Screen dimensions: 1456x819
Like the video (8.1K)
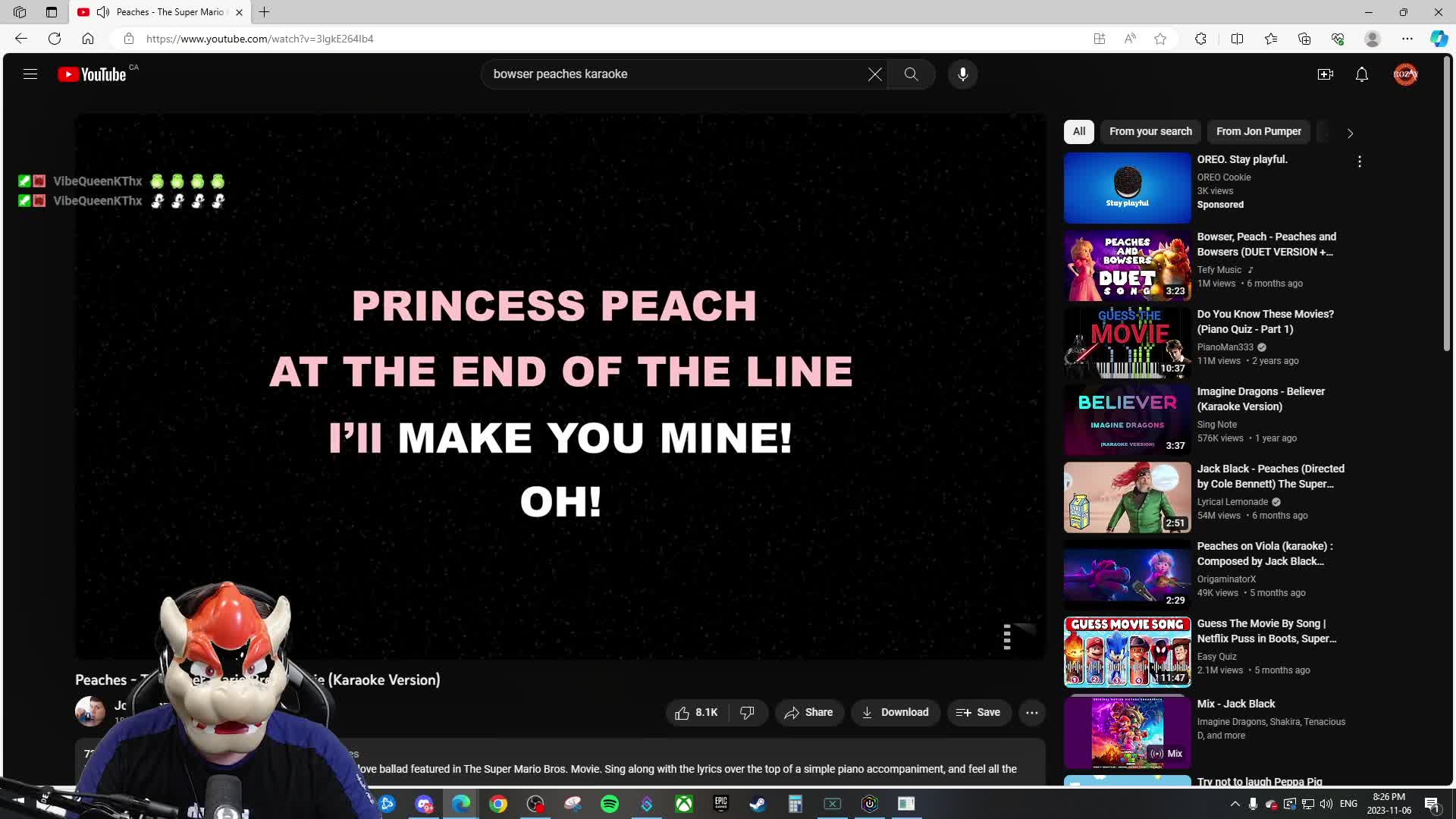pos(696,713)
